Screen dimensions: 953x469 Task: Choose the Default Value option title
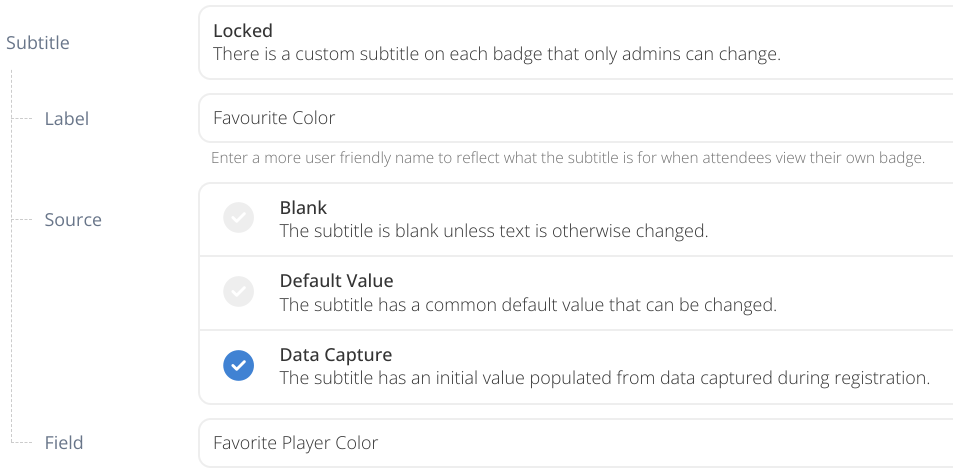(x=336, y=281)
